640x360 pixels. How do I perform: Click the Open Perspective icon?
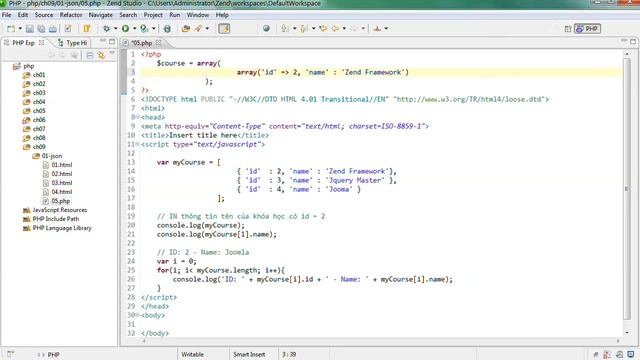pyautogui.click(x=568, y=29)
